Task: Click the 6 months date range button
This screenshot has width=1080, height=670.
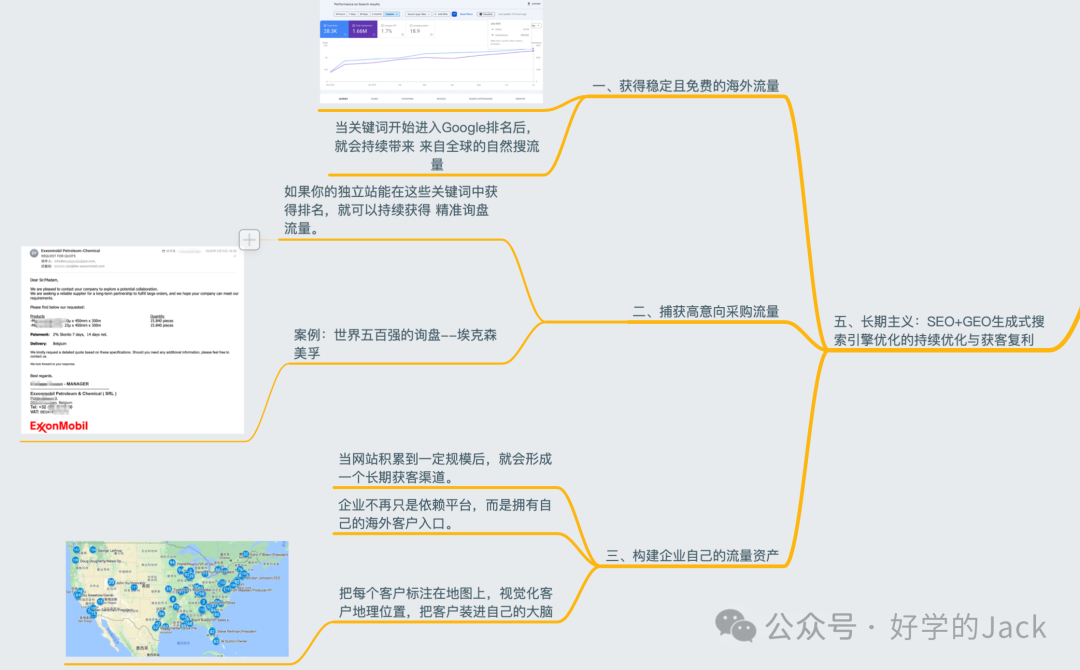Action: coord(375,14)
